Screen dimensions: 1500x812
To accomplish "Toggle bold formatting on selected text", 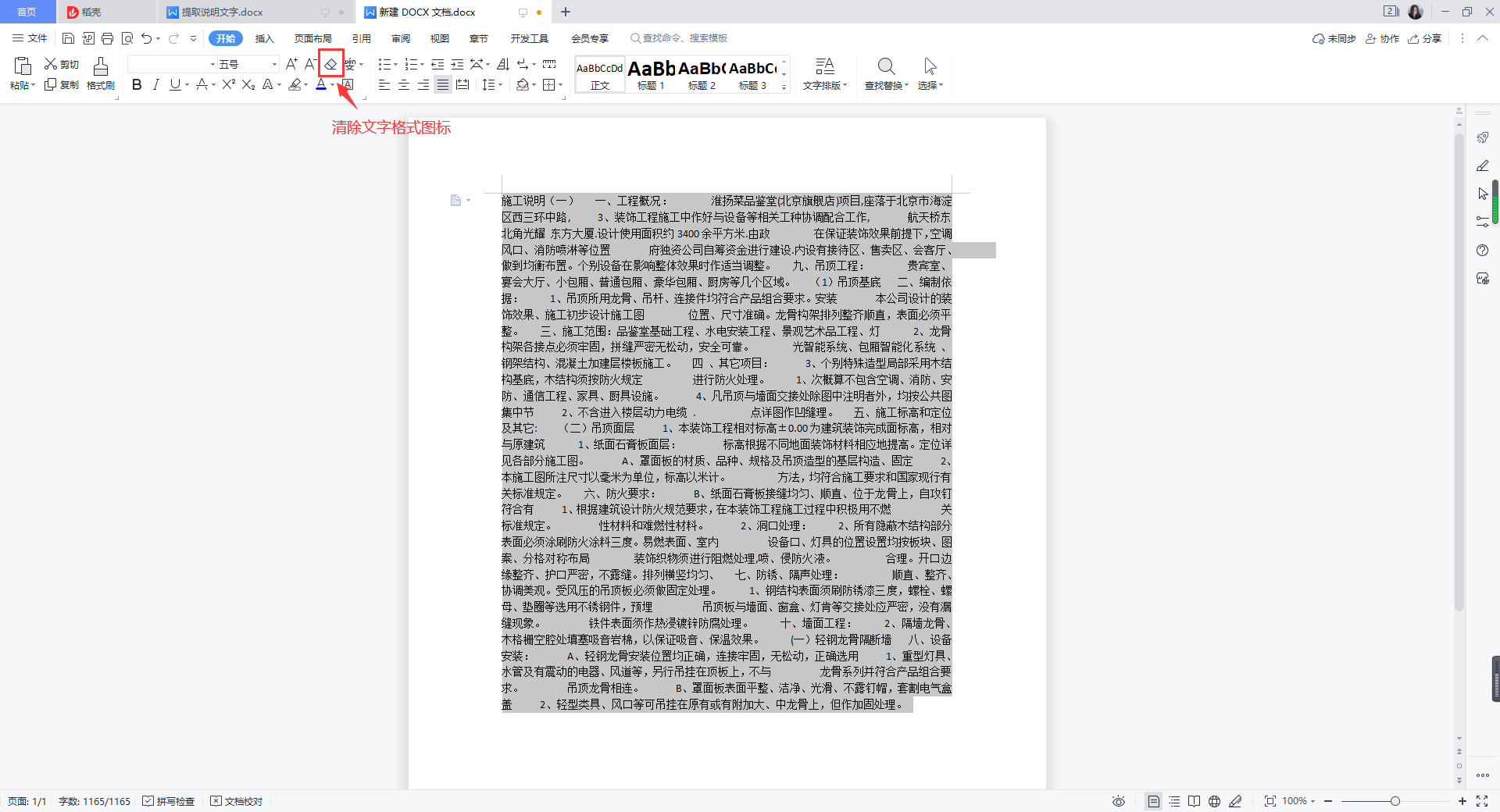I will [137, 86].
